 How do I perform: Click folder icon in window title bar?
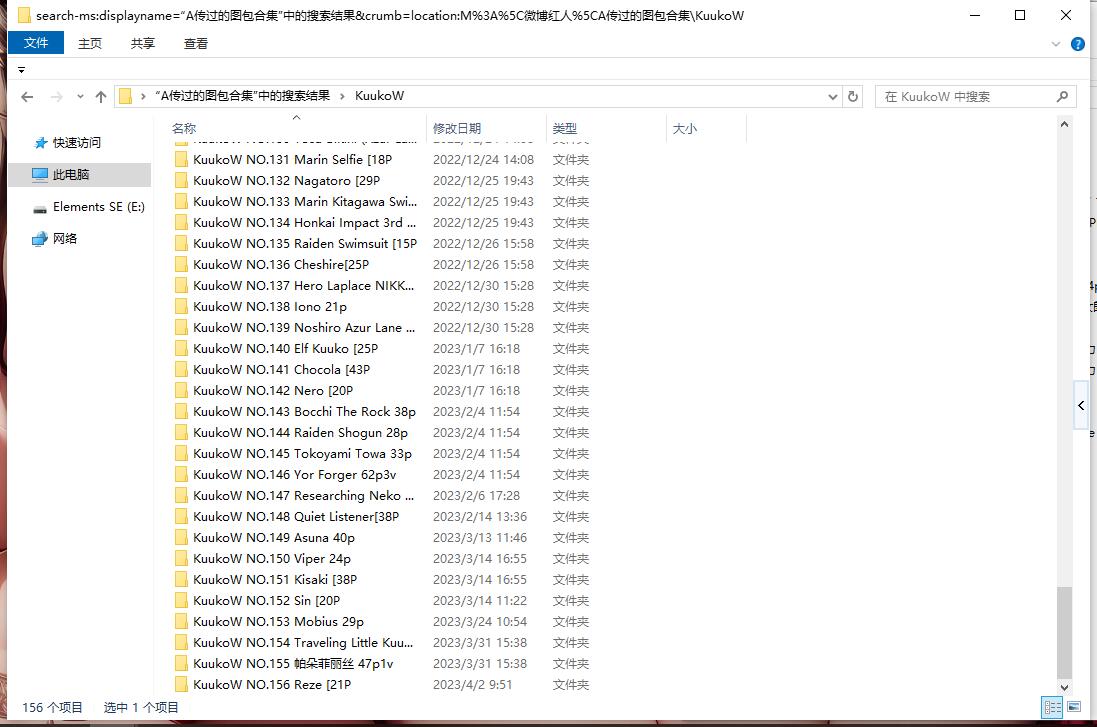24,15
